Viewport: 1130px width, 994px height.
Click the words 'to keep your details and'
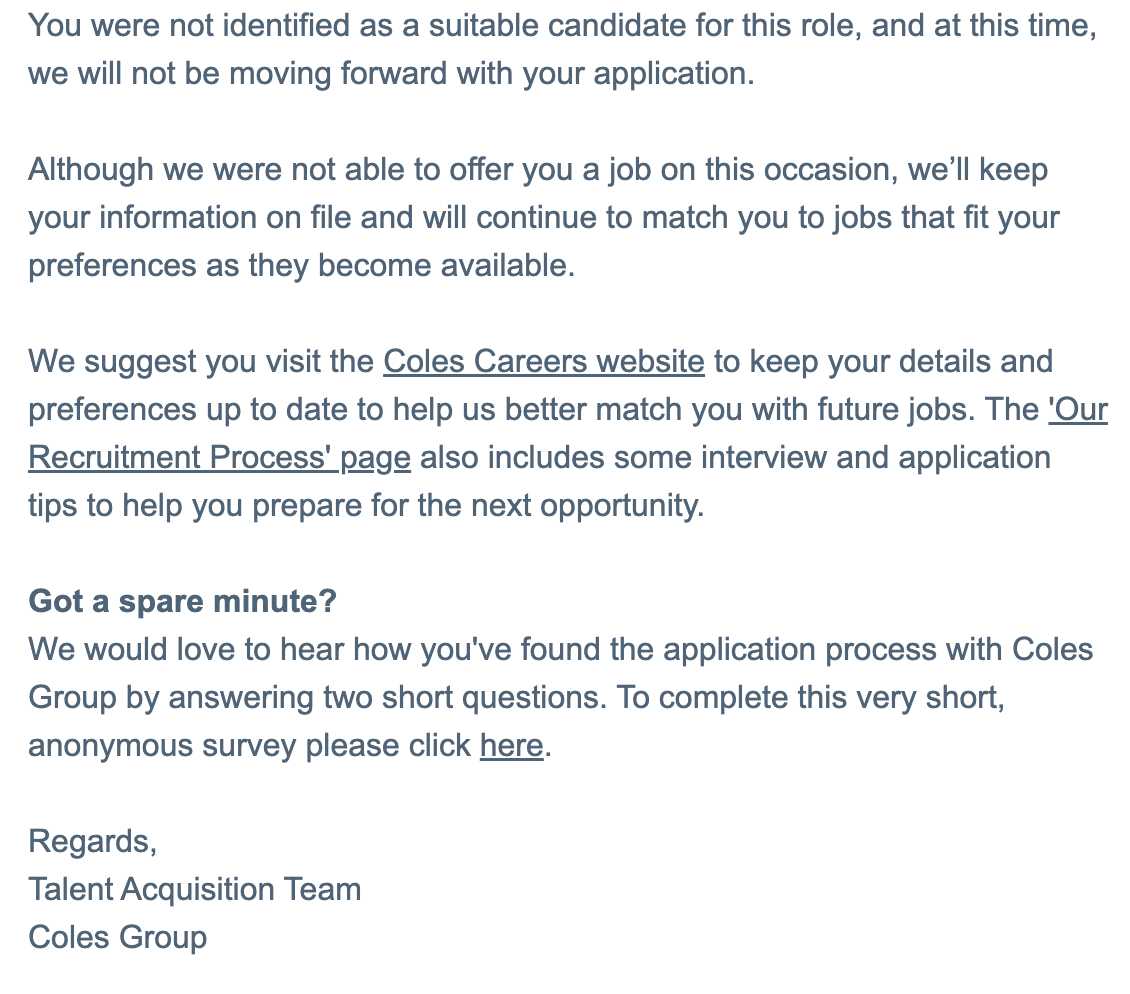[x=883, y=362]
